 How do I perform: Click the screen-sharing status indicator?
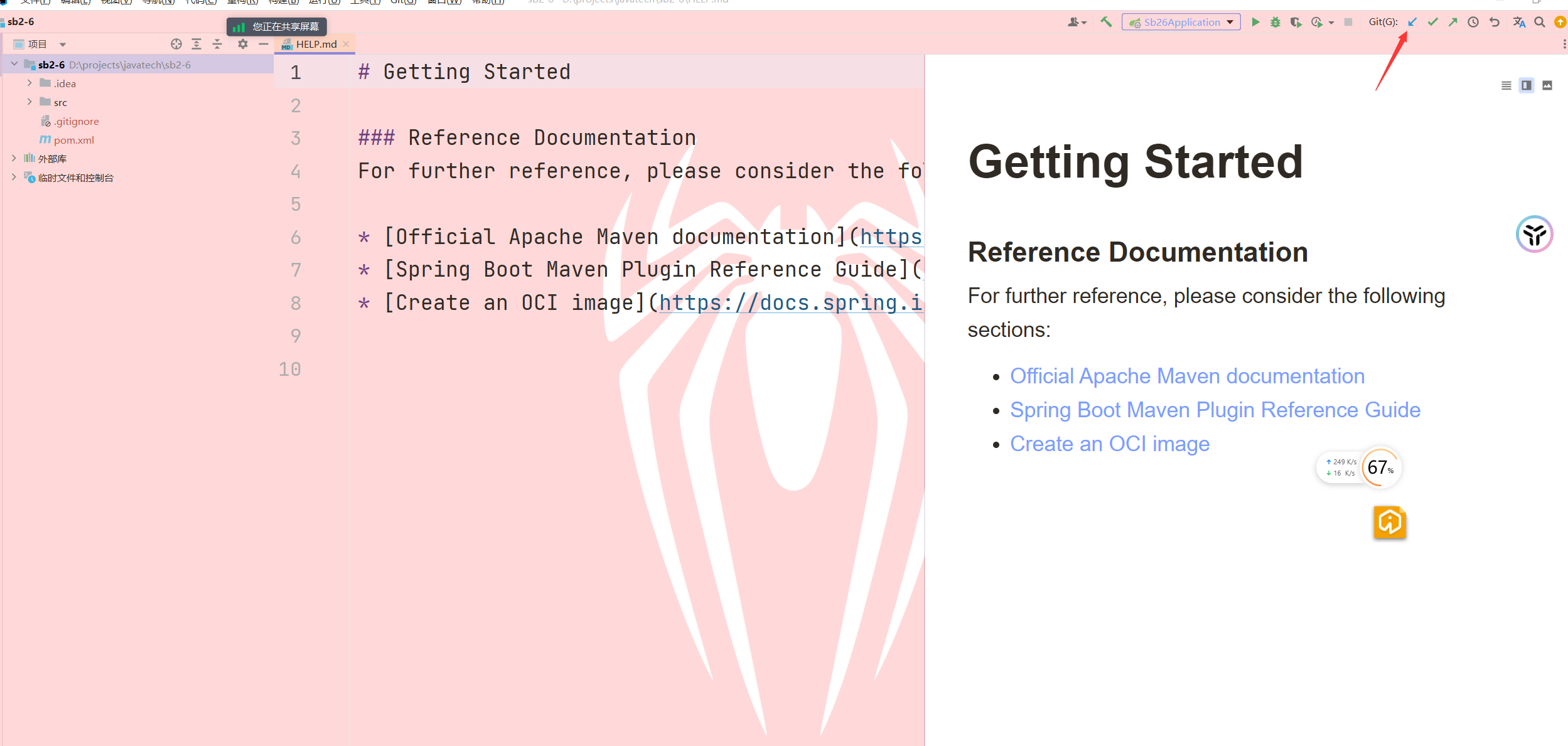(x=276, y=27)
